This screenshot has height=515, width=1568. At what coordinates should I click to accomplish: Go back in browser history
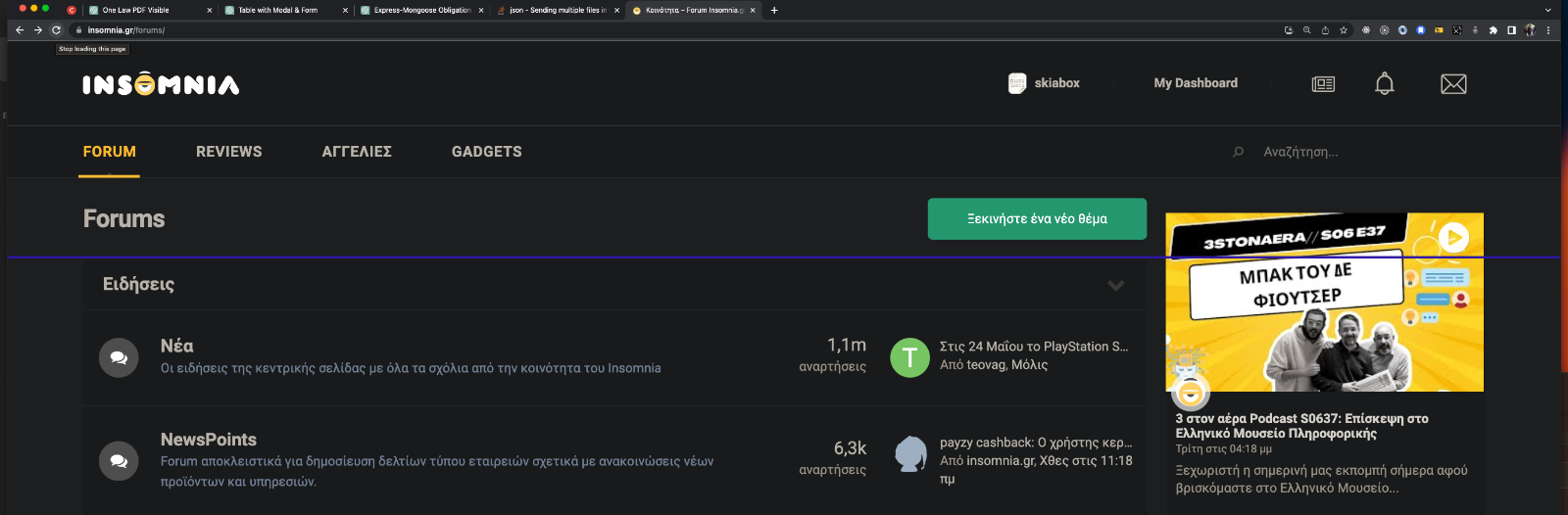[20, 30]
